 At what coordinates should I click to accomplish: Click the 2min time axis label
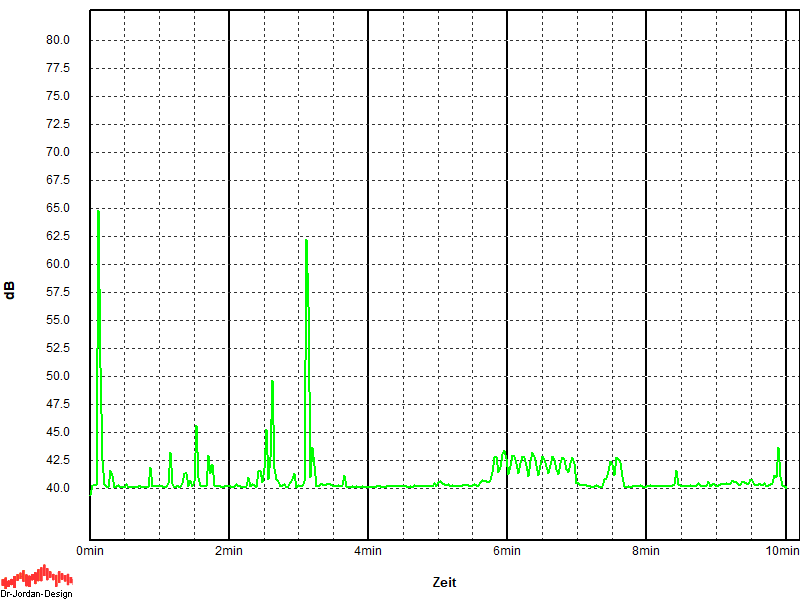click(229, 551)
